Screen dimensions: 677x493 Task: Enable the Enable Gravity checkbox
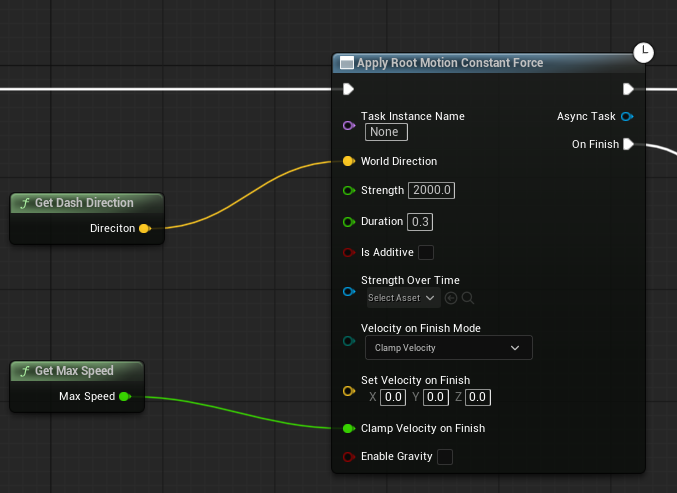(445, 457)
